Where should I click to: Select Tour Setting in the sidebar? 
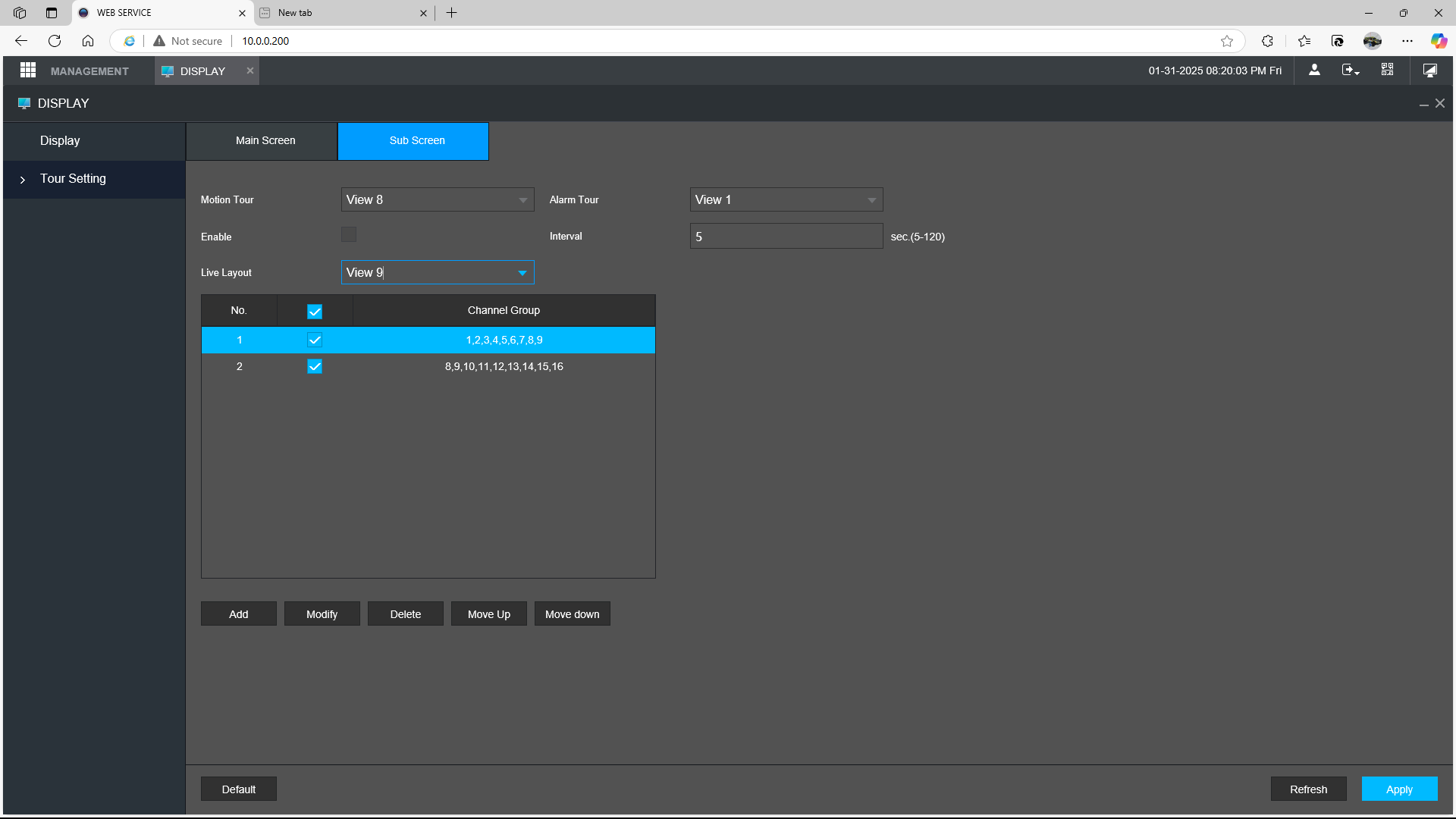coord(94,180)
